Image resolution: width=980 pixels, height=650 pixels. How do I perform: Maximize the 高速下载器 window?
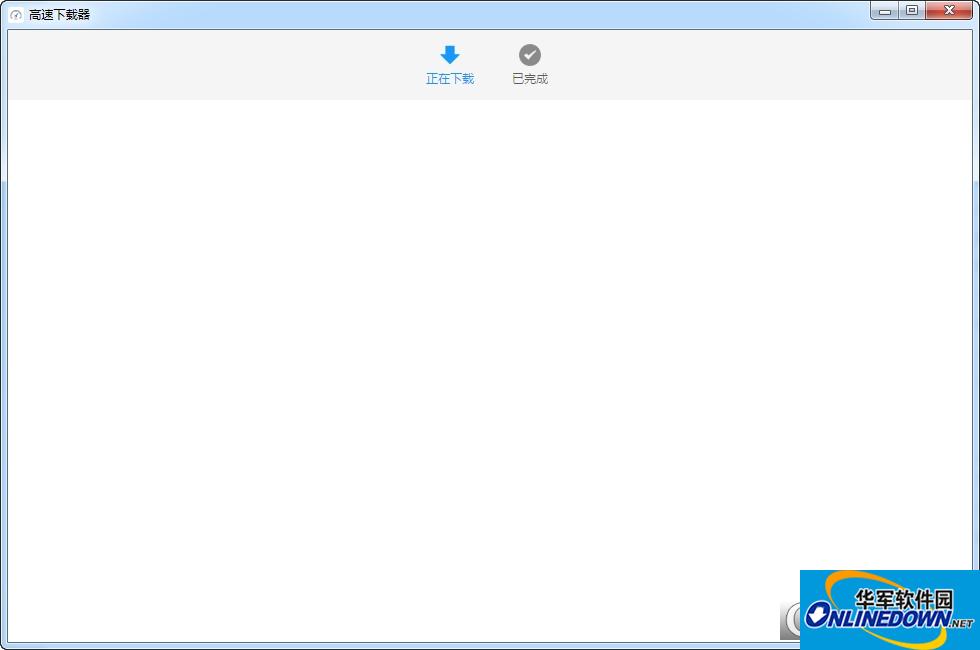point(912,11)
